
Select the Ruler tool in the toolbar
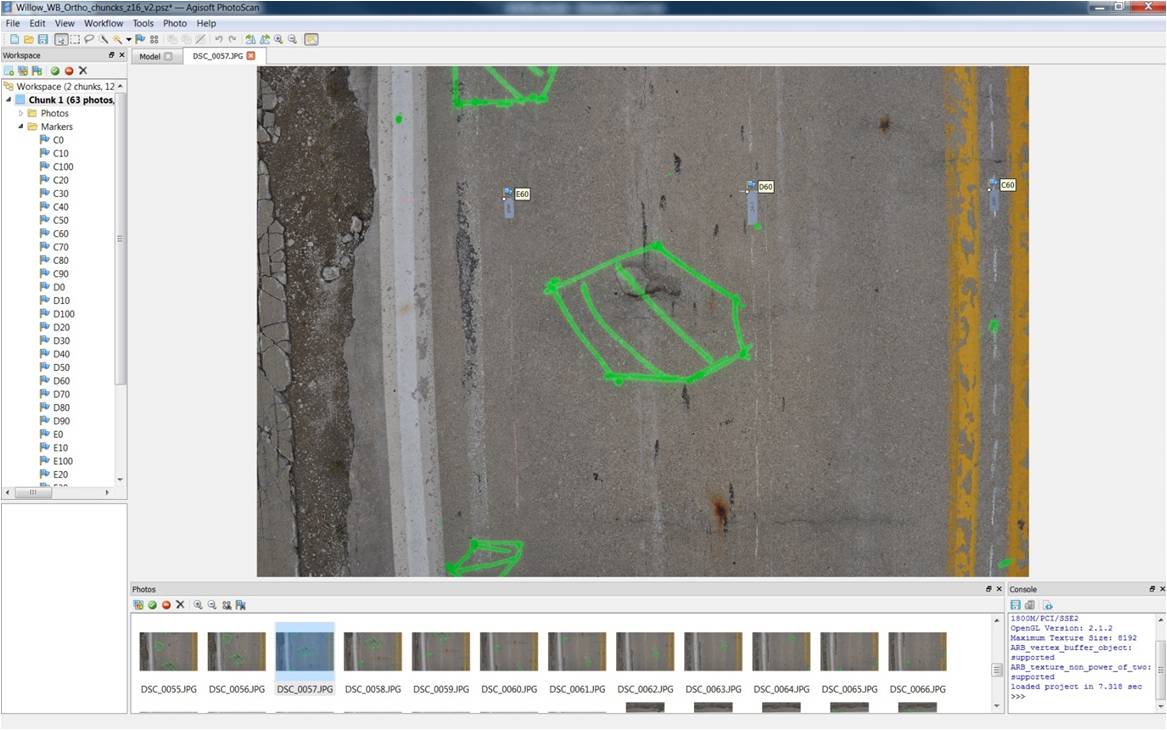pyautogui.click(x=103, y=39)
